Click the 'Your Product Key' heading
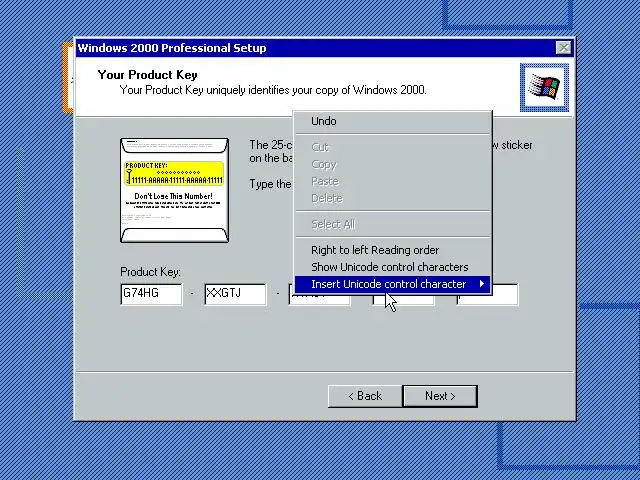 [147, 75]
